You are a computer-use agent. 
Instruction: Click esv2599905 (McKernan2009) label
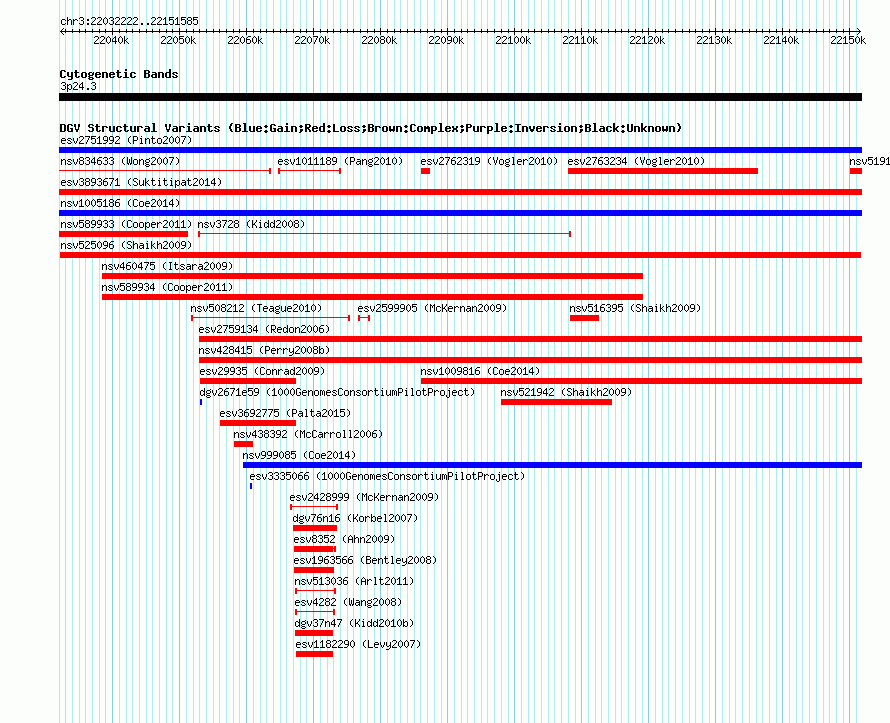432,308
